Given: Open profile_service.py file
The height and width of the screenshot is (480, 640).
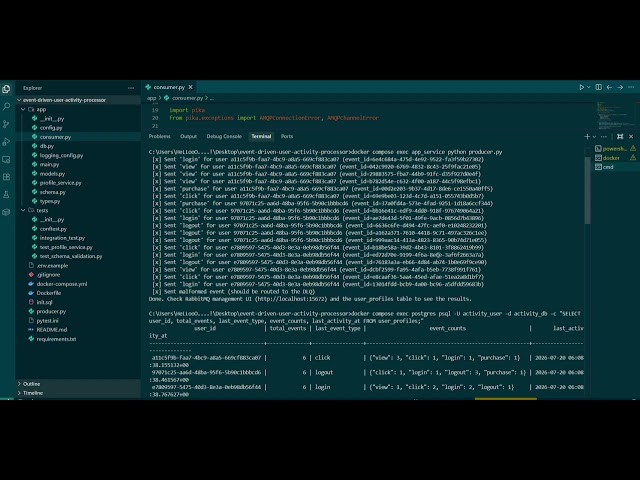Looking at the screenshot, I should pos(60,183).
